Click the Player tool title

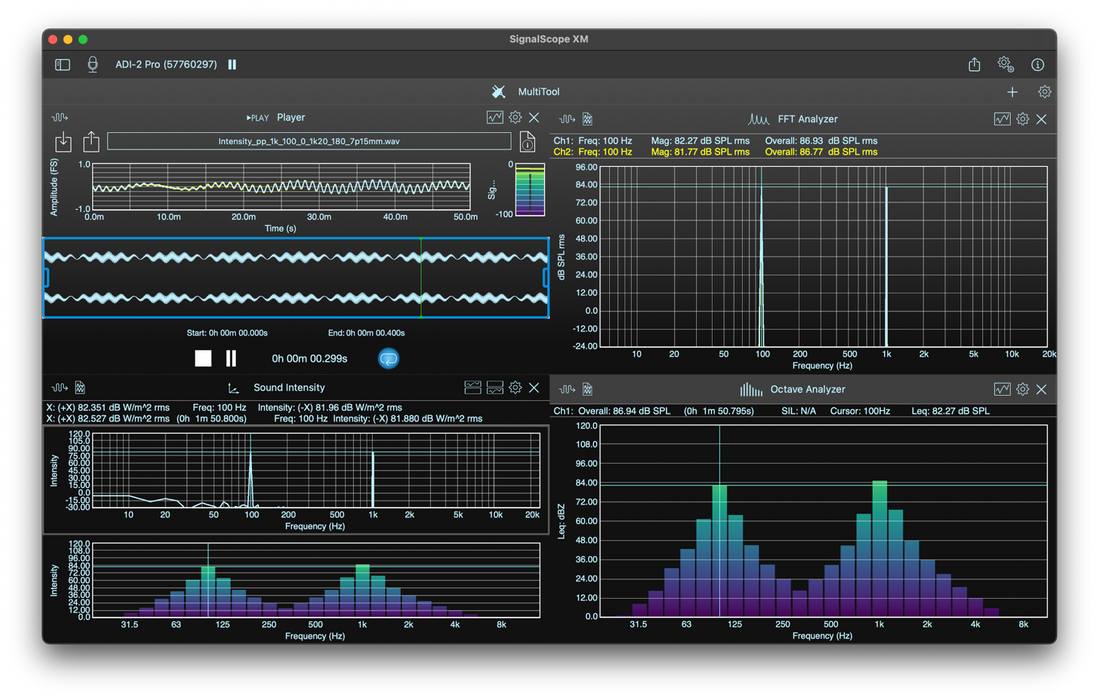291,118
